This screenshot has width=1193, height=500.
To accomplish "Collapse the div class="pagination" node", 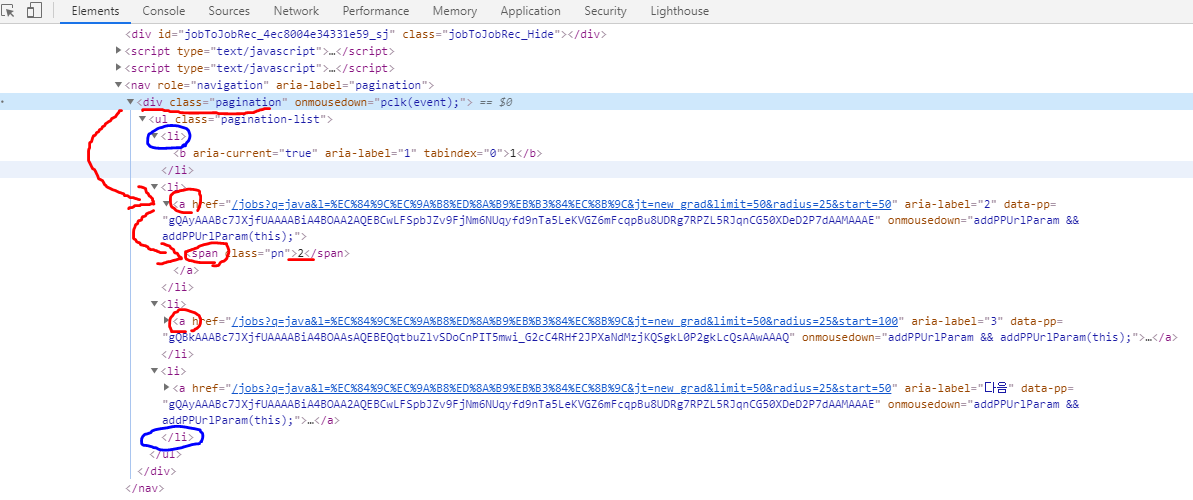I will pos(131,102).
